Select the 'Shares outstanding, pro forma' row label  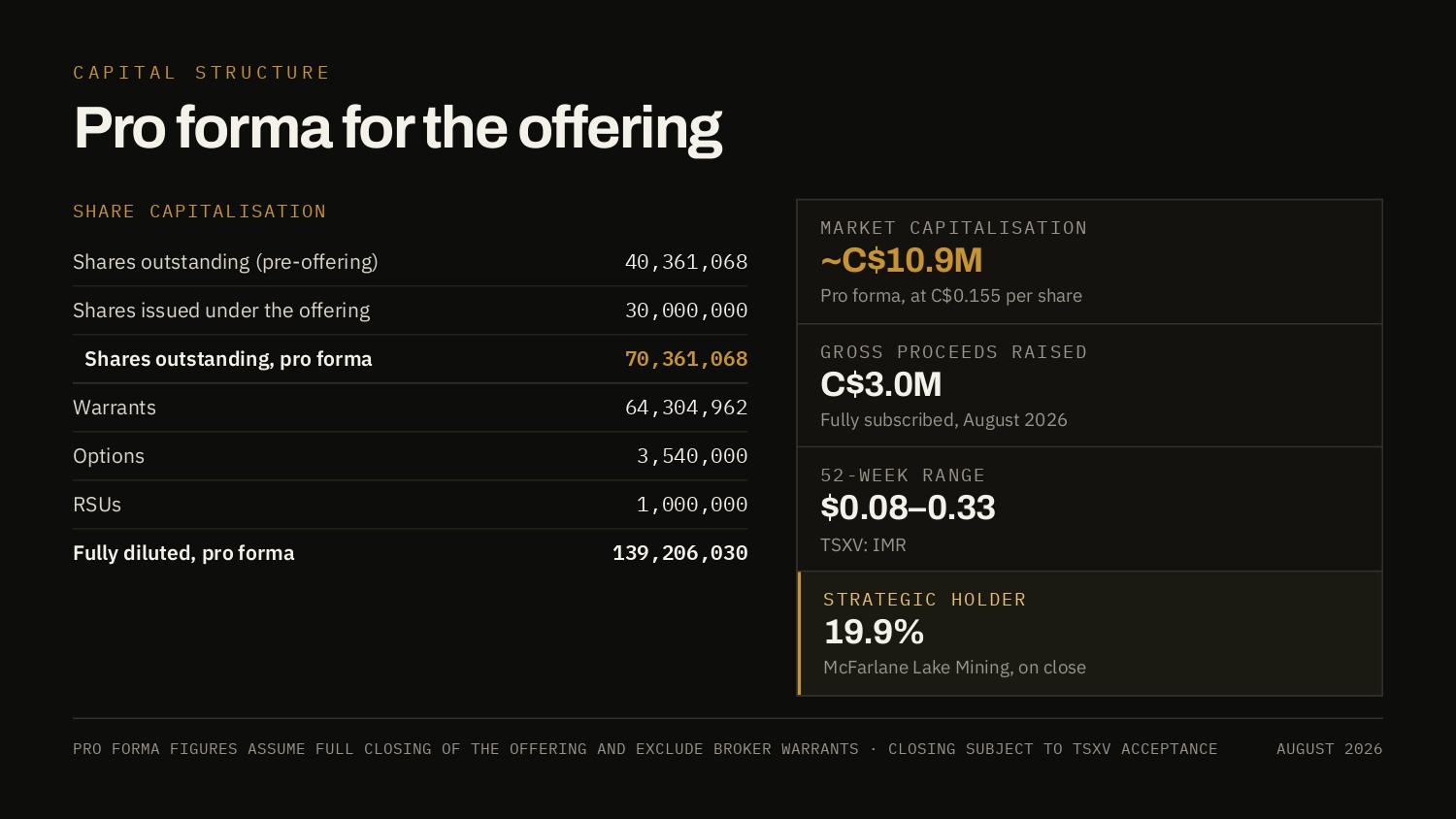coord(228,359)
